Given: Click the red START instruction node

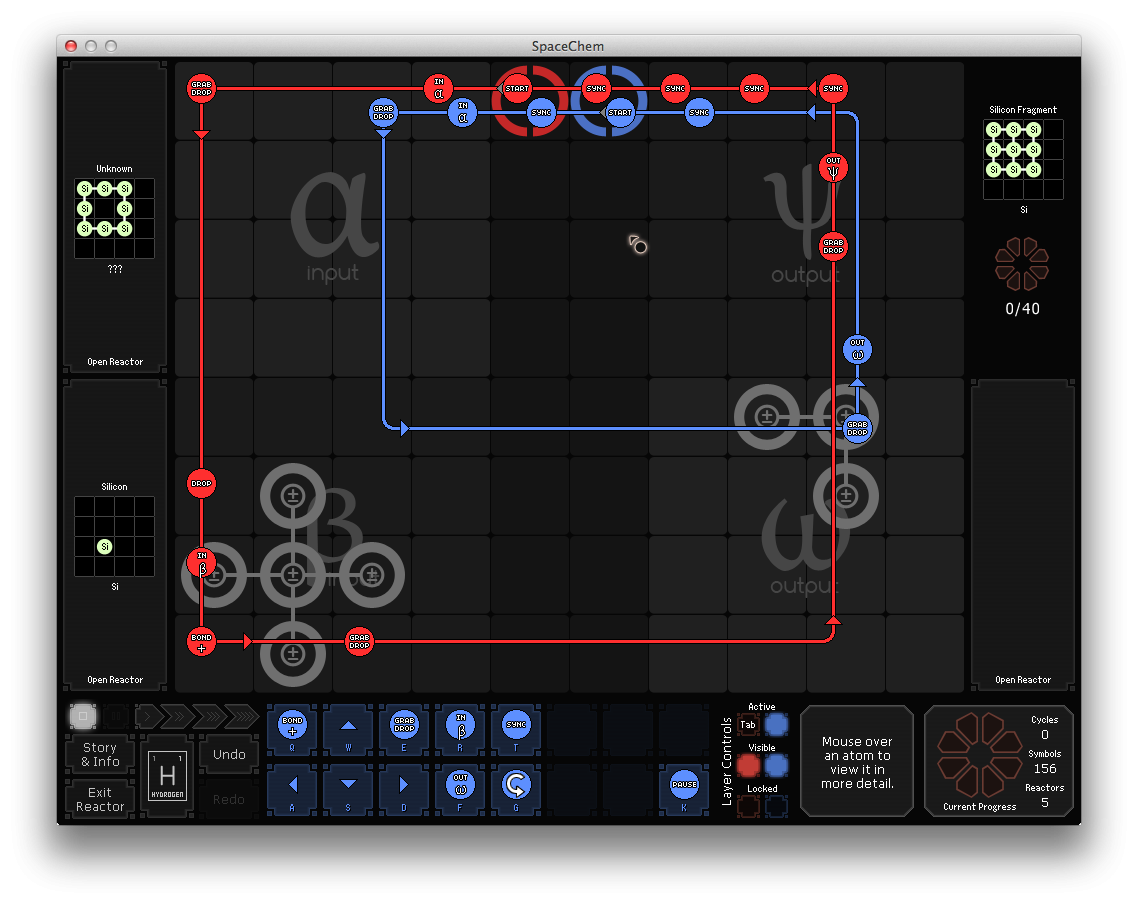Looking at the screenshot, I should point(517,89).
